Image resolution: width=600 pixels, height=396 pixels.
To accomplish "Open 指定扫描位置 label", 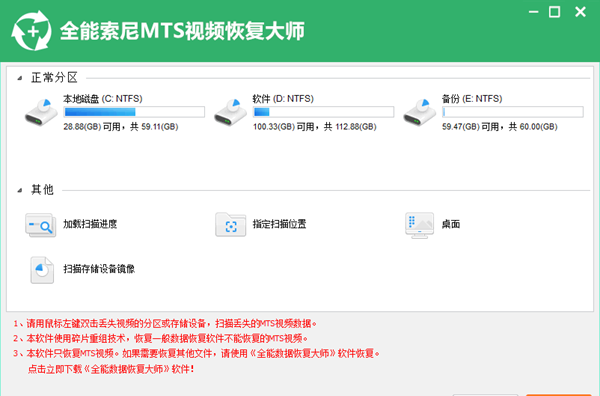I will click(x=279, y=224).
